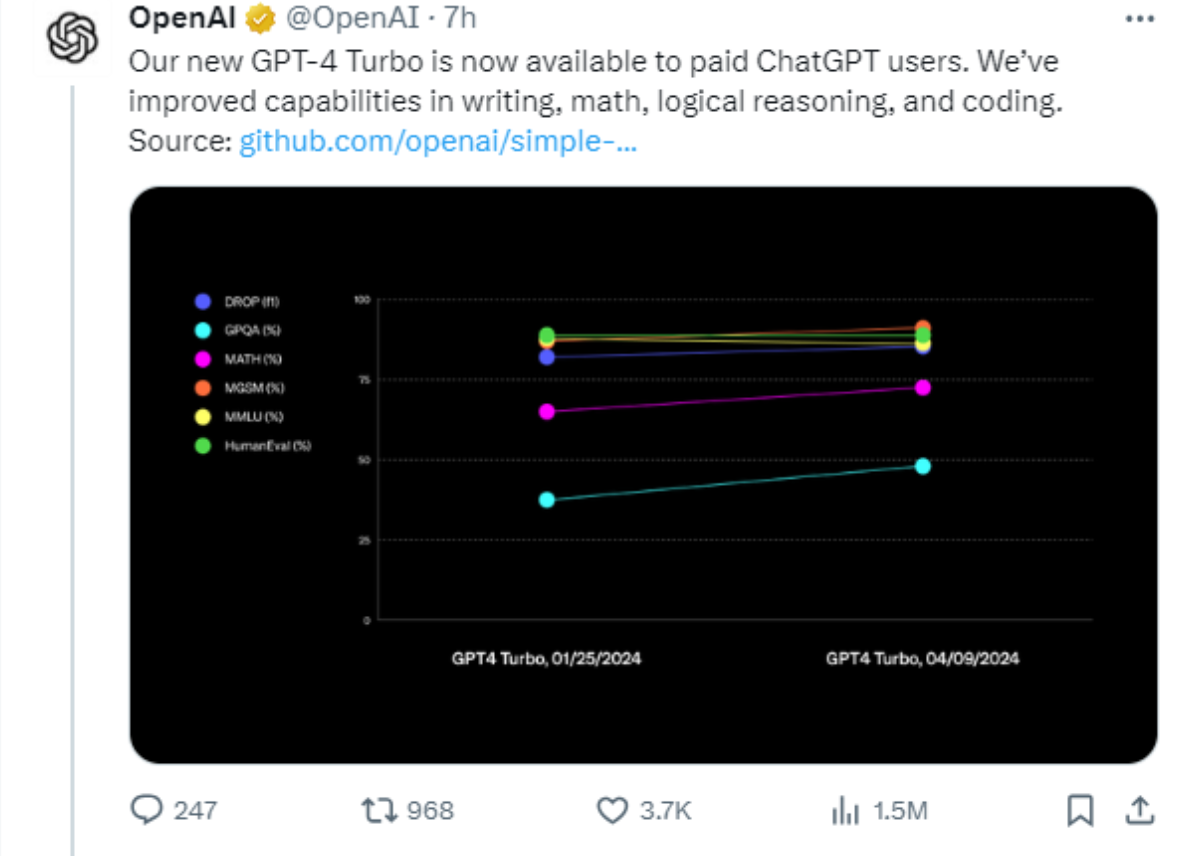Open the github.com/openai/simple-... link
This screenshot has height=856, width=1185.
[438, 141]
